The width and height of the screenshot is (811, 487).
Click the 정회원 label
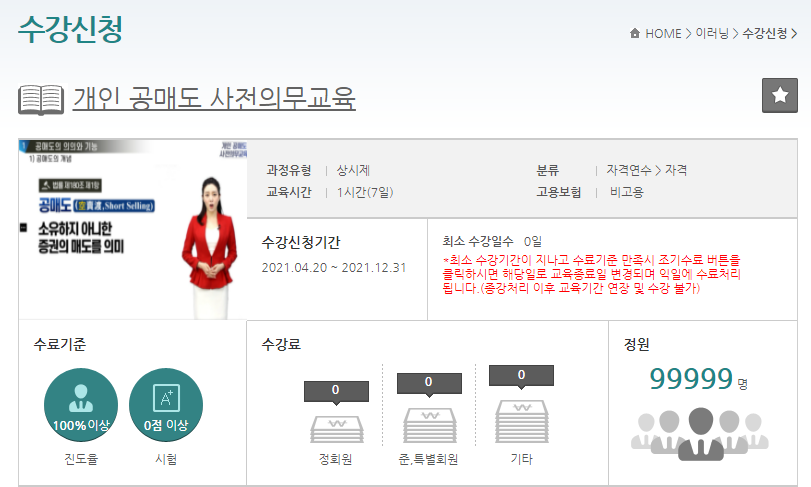pyautogui.click(x=336, y=459)
